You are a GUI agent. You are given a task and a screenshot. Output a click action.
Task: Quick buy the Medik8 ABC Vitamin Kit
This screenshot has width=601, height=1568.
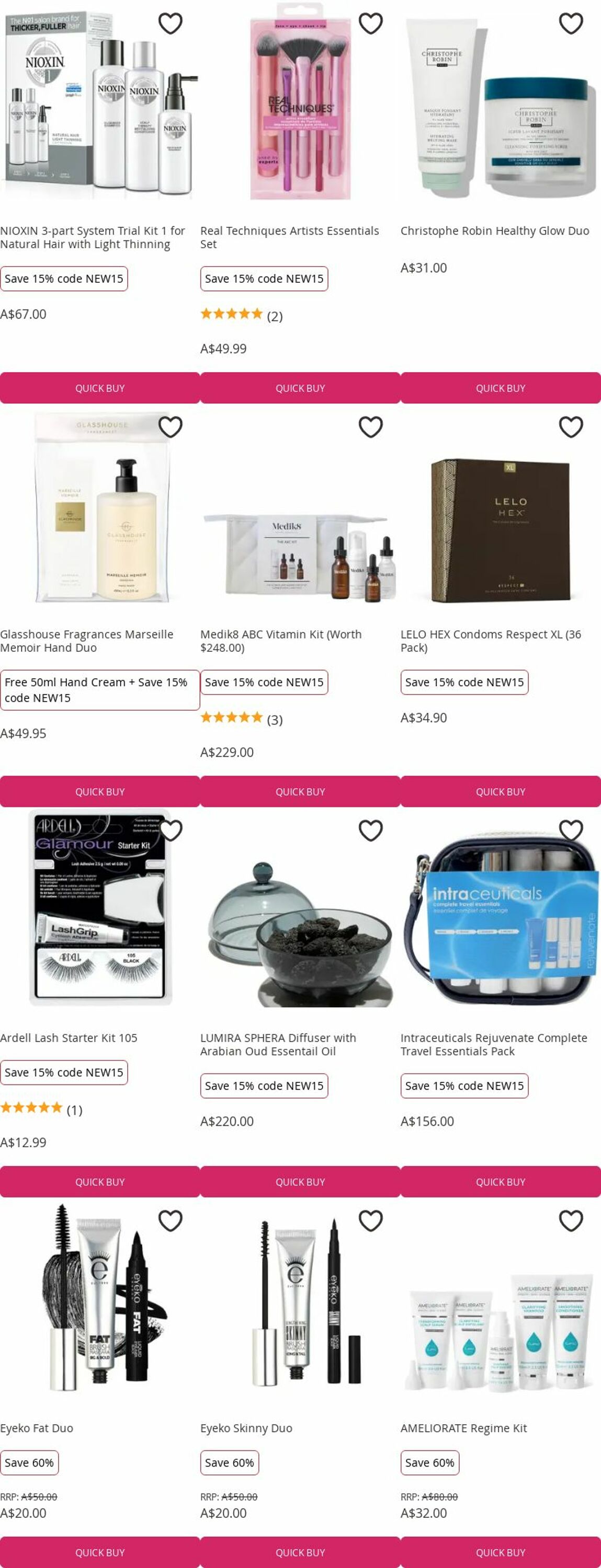300,792
